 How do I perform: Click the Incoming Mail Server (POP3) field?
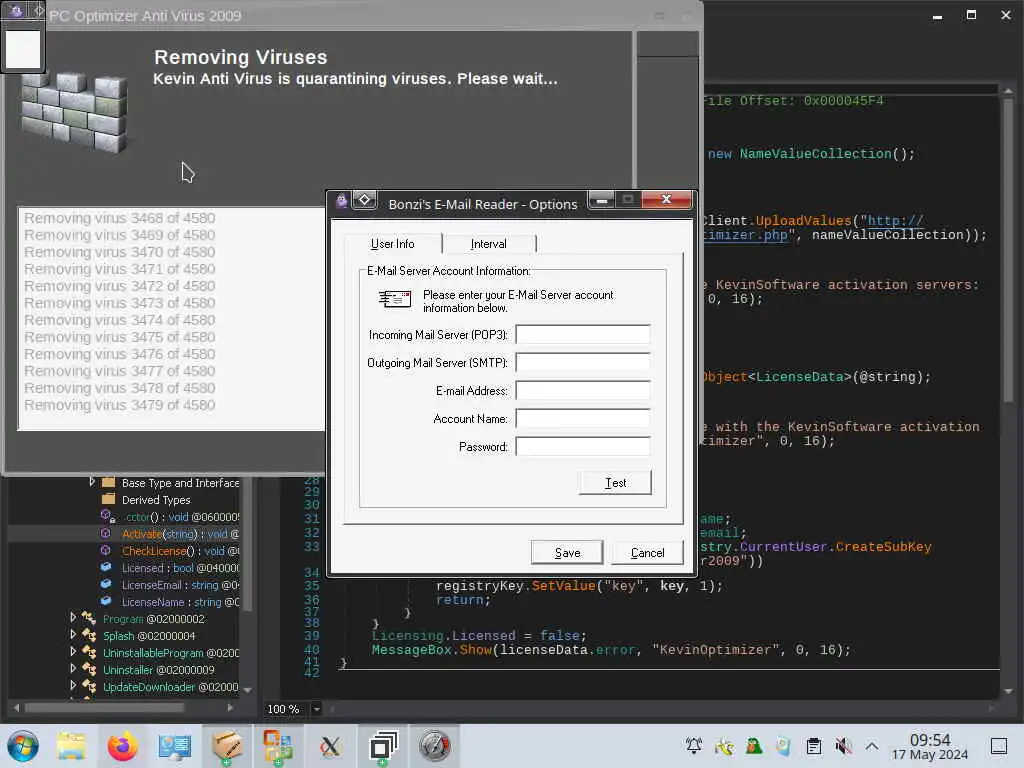(583, 334)
